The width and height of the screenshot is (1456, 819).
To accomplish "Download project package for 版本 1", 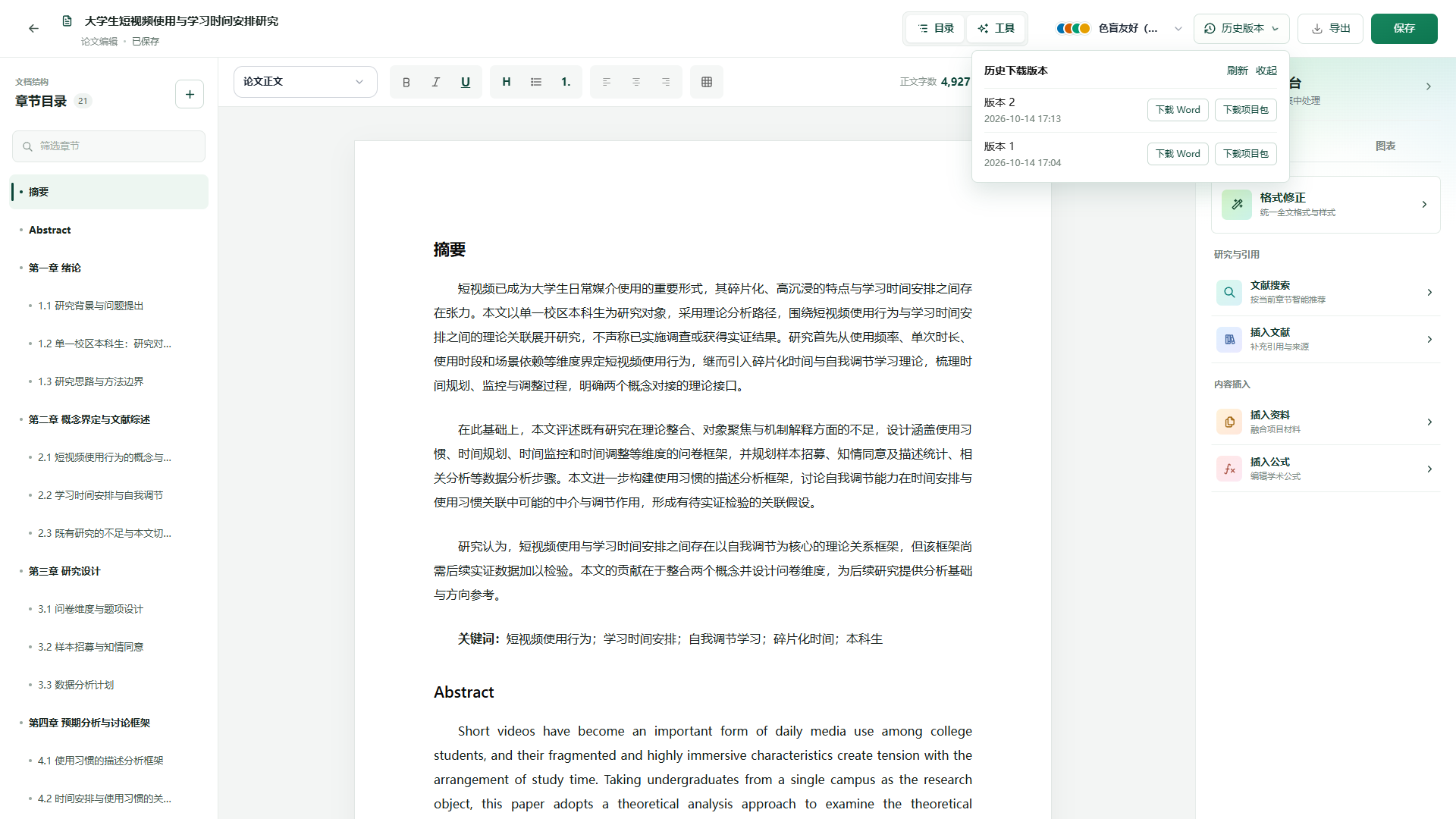I will coord(1245,154).
